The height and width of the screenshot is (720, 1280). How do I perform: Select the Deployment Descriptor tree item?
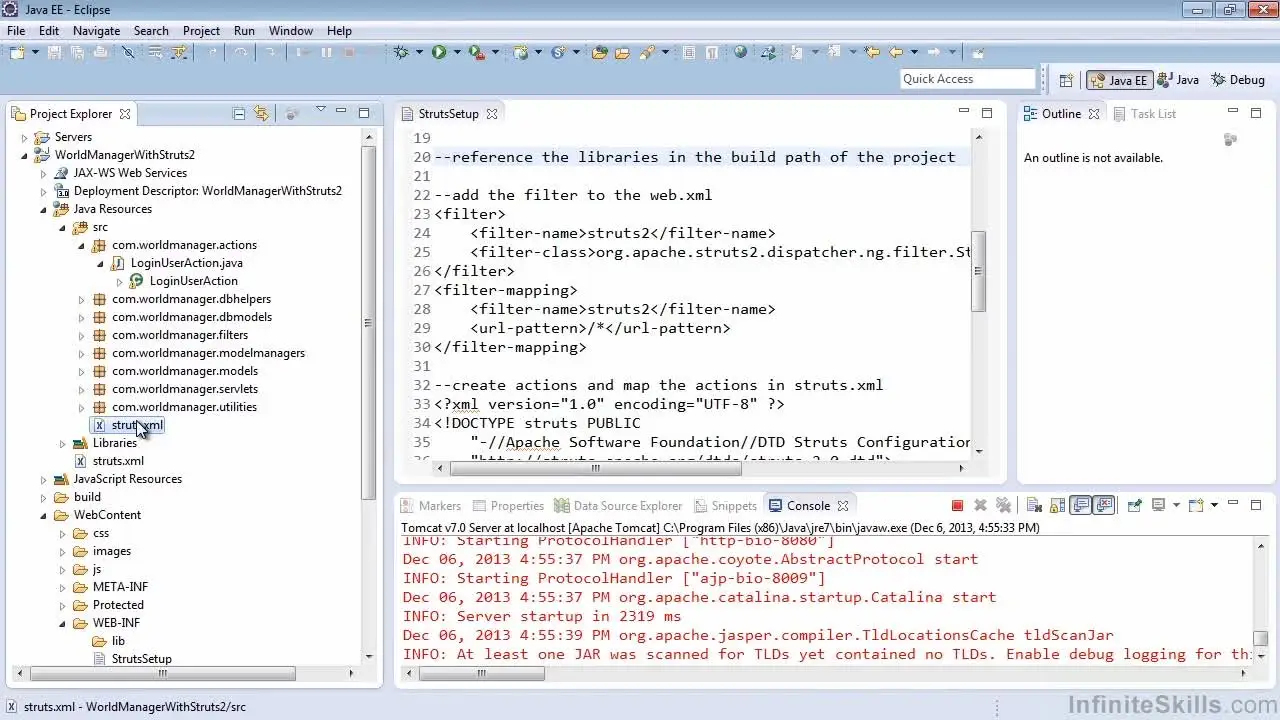click(207, 191)
